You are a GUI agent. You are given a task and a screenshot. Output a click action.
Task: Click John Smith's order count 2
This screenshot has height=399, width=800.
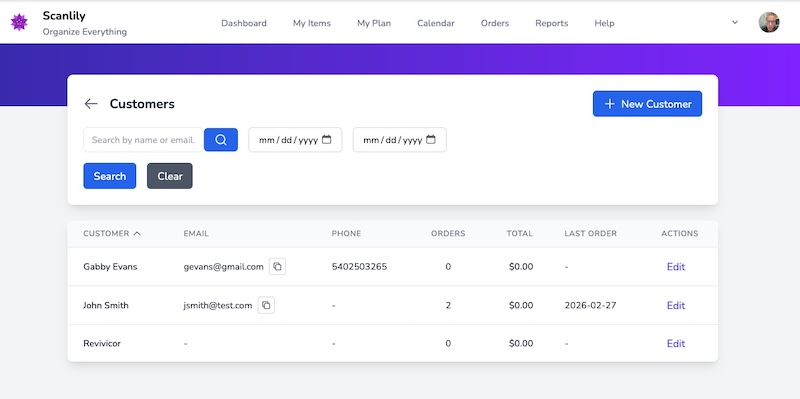448,305
